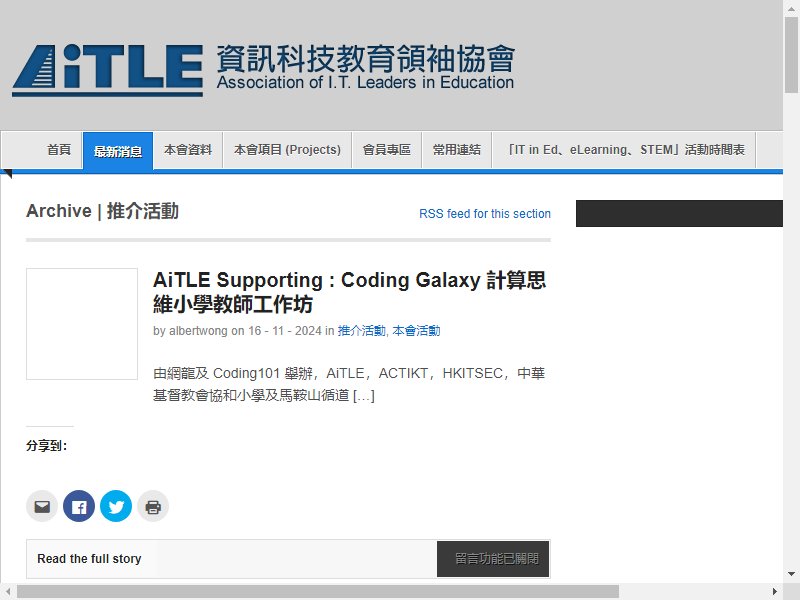Click the AiTLE logo in the header
Image resolution: width=800 pixels, height=600 pixels.
[108, 70]
